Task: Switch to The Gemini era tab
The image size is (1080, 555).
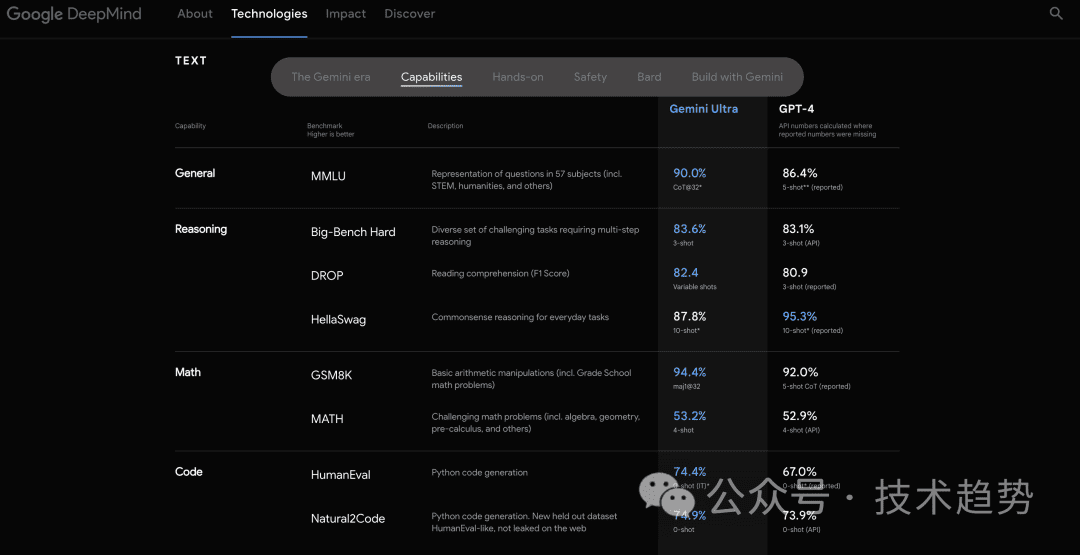Action: 331,76
